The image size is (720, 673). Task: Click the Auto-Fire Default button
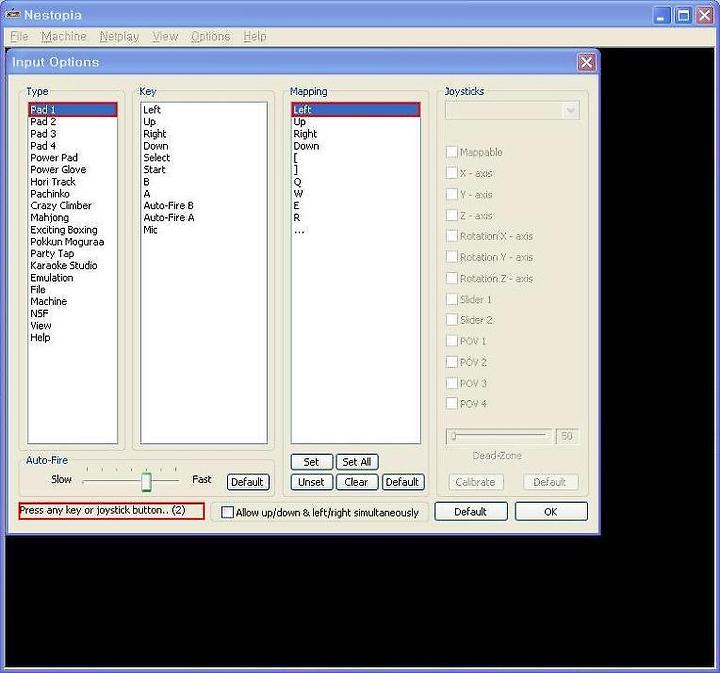248,482
